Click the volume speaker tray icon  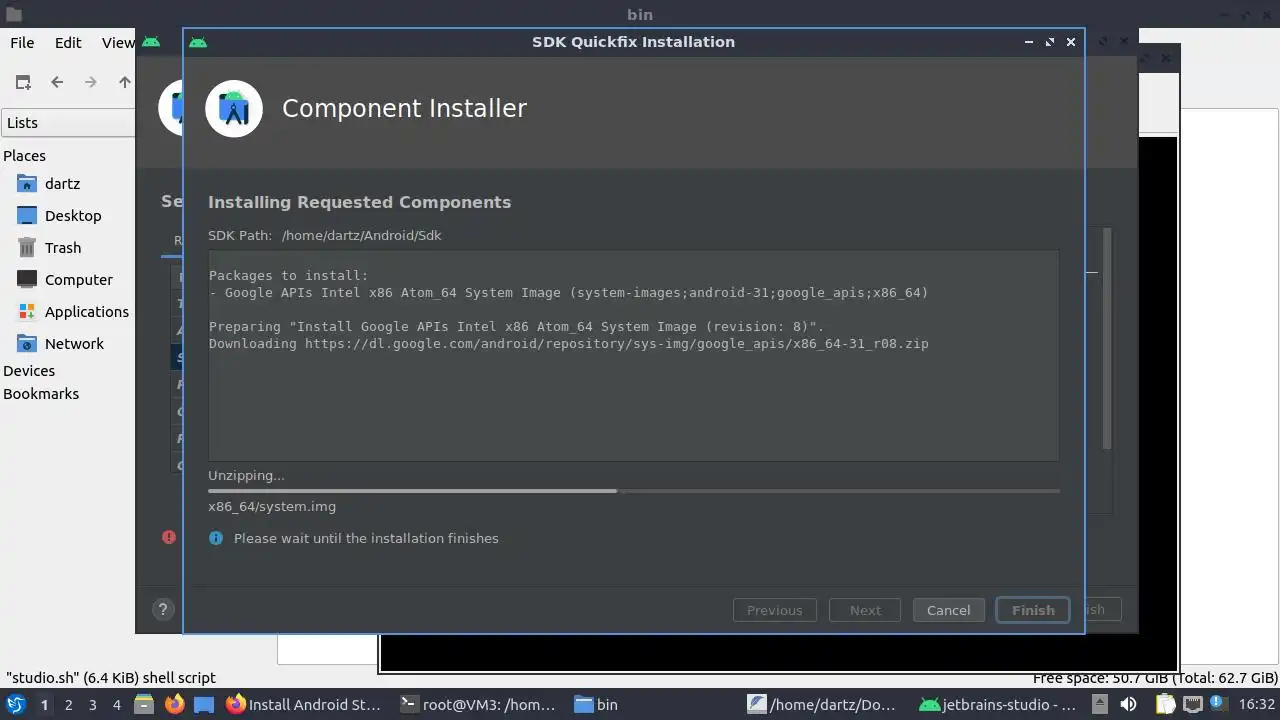point(1128,704)
